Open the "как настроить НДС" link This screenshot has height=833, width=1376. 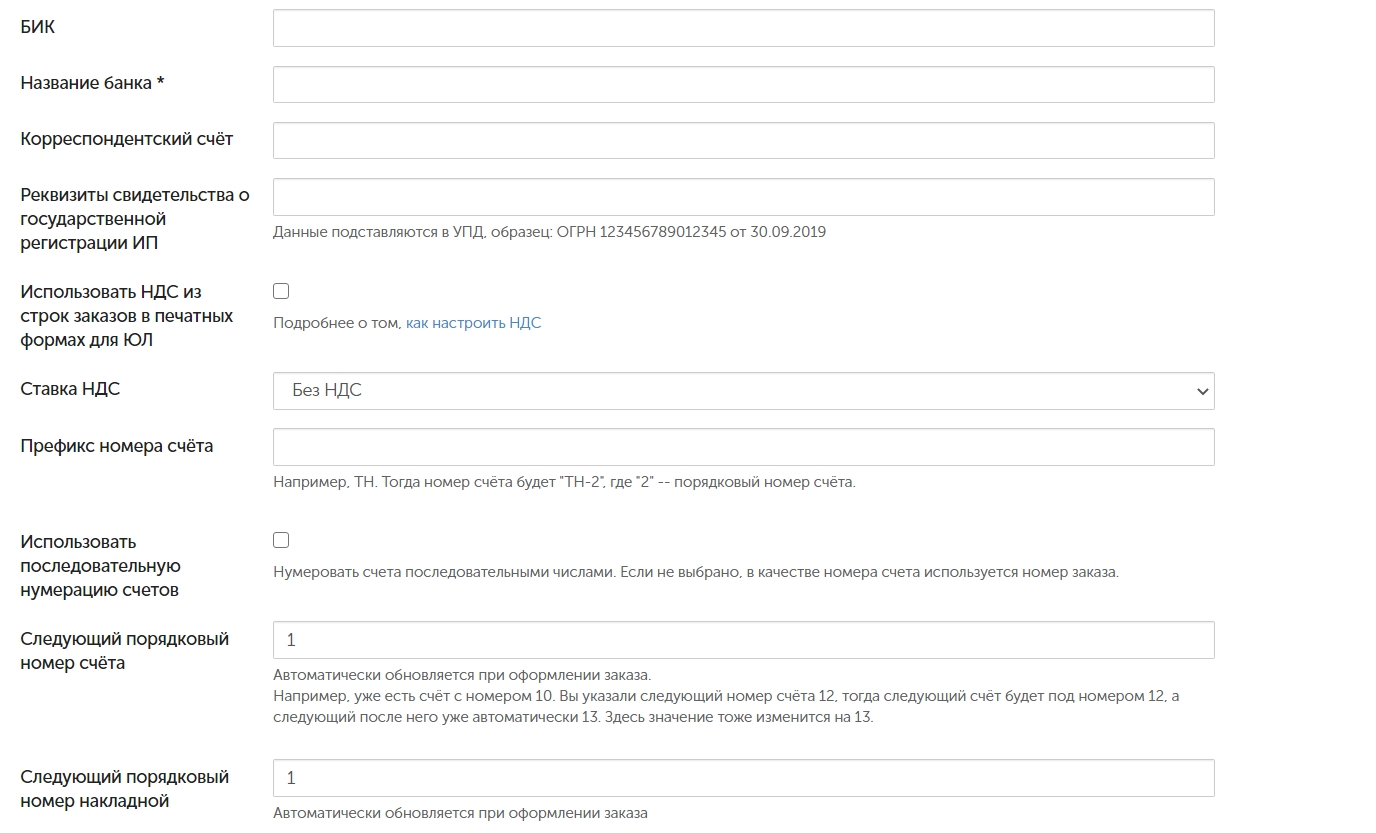click(473, 323)
